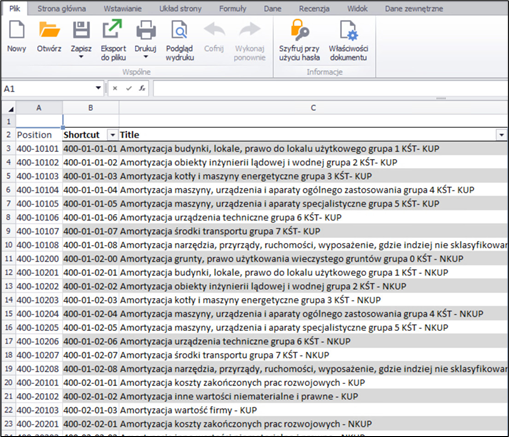Print using the Drukuj icon

click(146, 30)
